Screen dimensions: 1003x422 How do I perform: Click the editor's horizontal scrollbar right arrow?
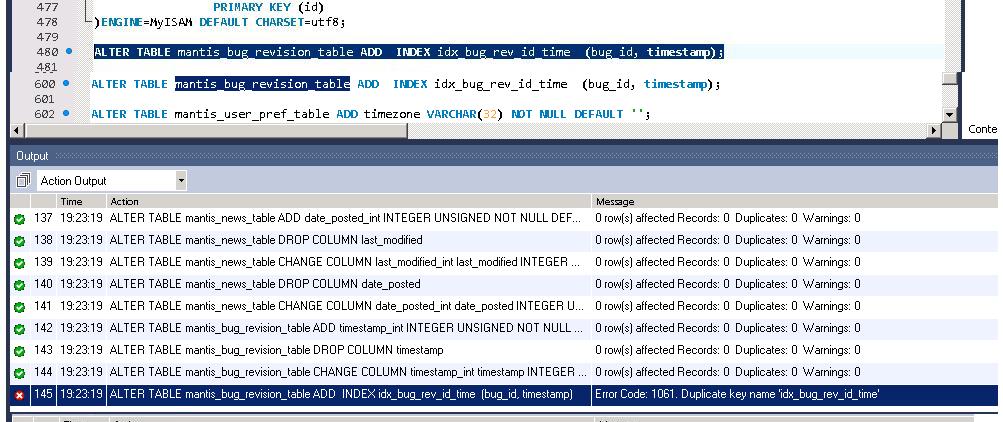point(935,130)
